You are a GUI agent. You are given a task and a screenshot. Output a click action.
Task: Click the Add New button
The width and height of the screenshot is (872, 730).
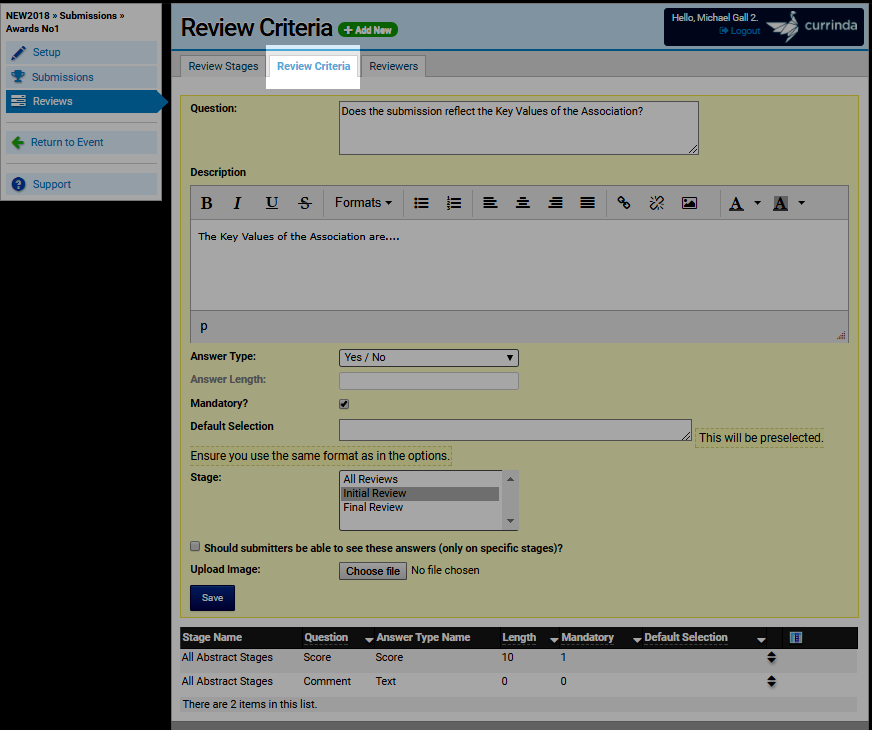pyautogui.click(x=368, y=30)
